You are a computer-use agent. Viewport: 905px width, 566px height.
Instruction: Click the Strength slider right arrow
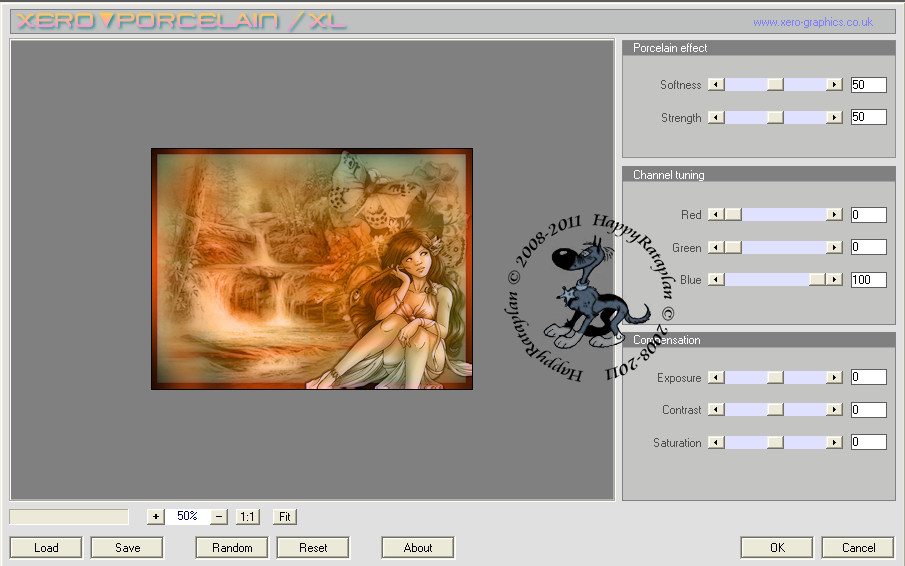834,117
